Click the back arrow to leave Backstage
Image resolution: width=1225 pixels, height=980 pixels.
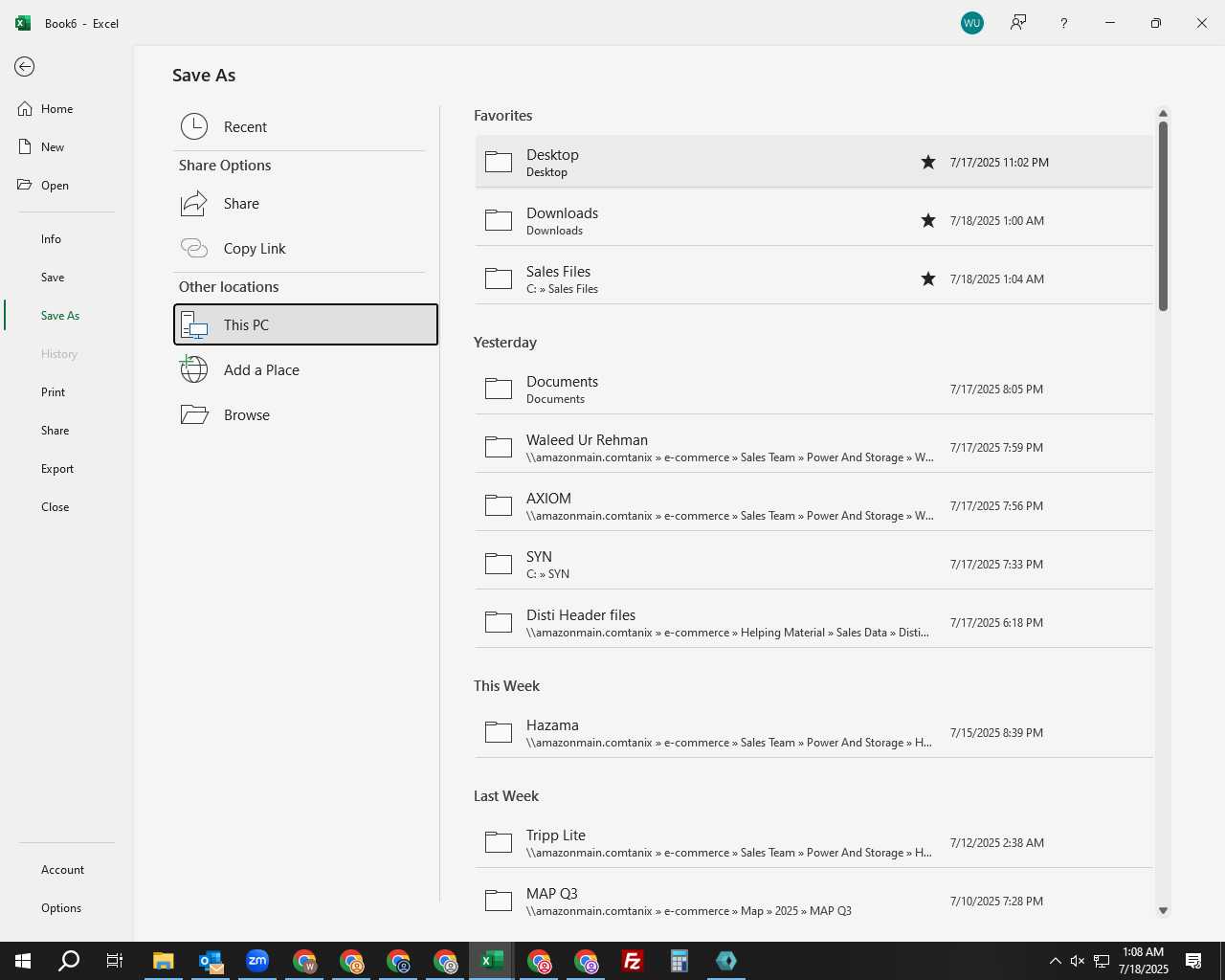[25, 66]
